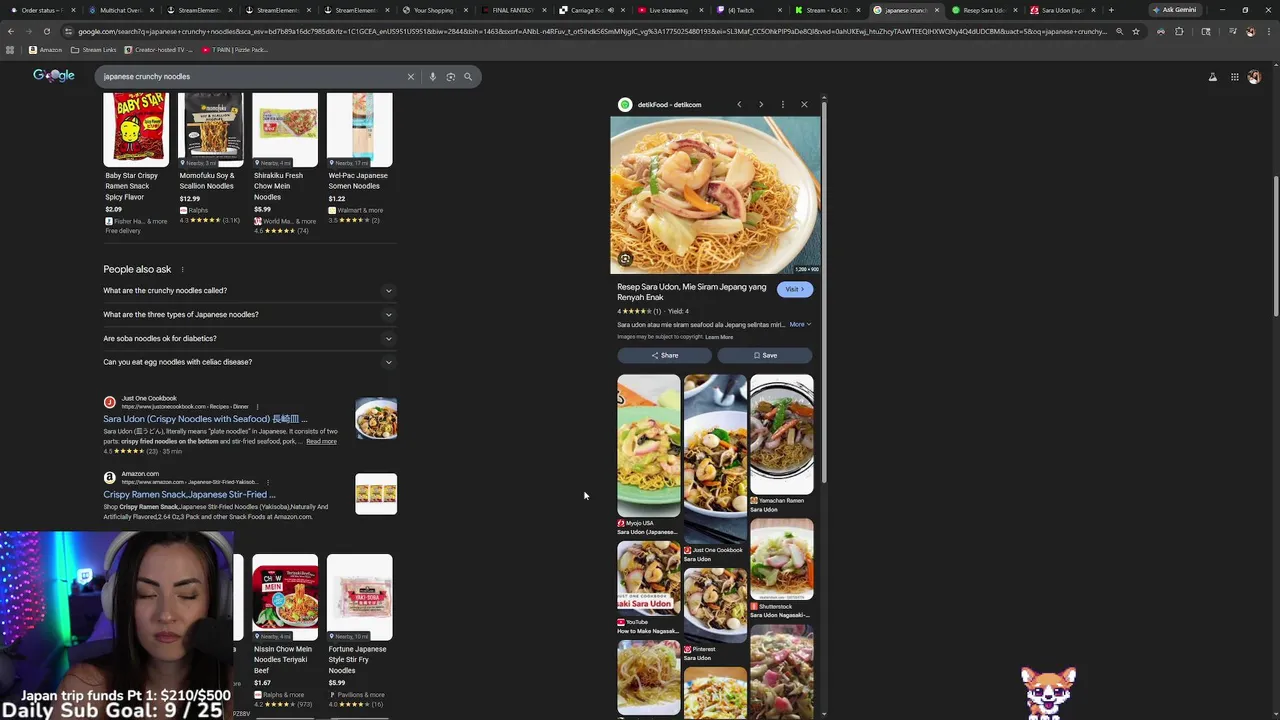Click Read more on Just One Cookbook snippet
The image size is (1280, 720).
tap(321, 441)
